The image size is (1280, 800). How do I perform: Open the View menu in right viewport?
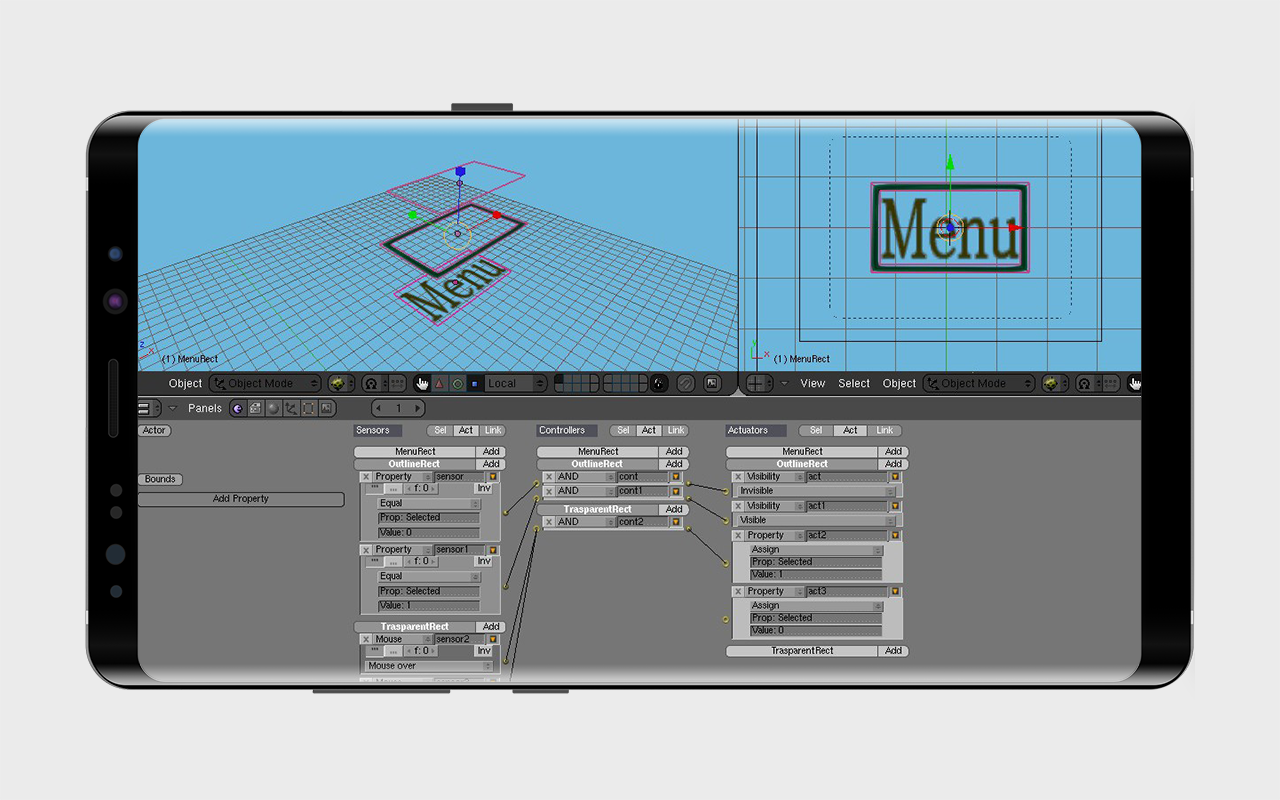[x=813, y=383]
